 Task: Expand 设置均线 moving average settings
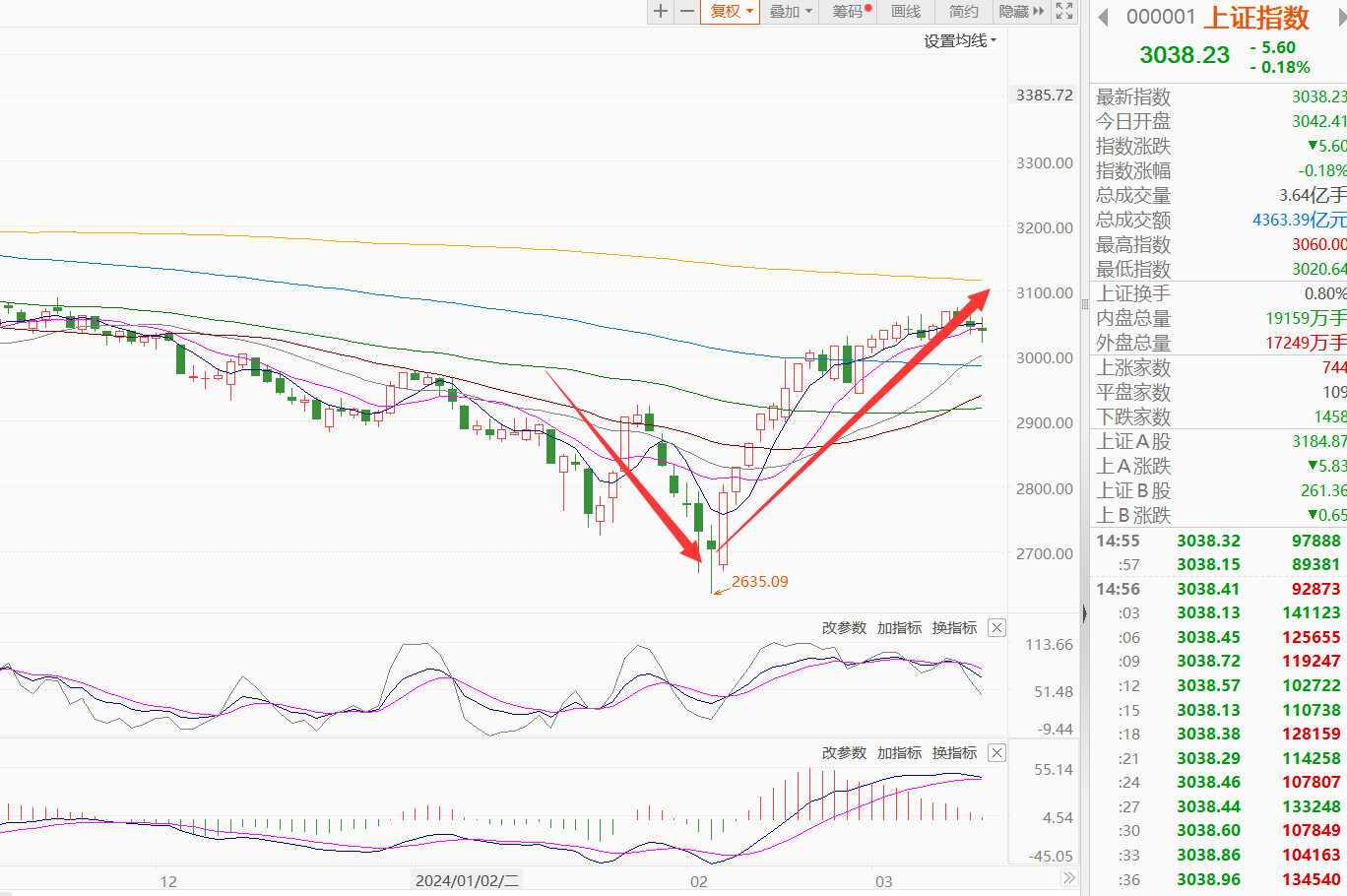pos(959,40)
